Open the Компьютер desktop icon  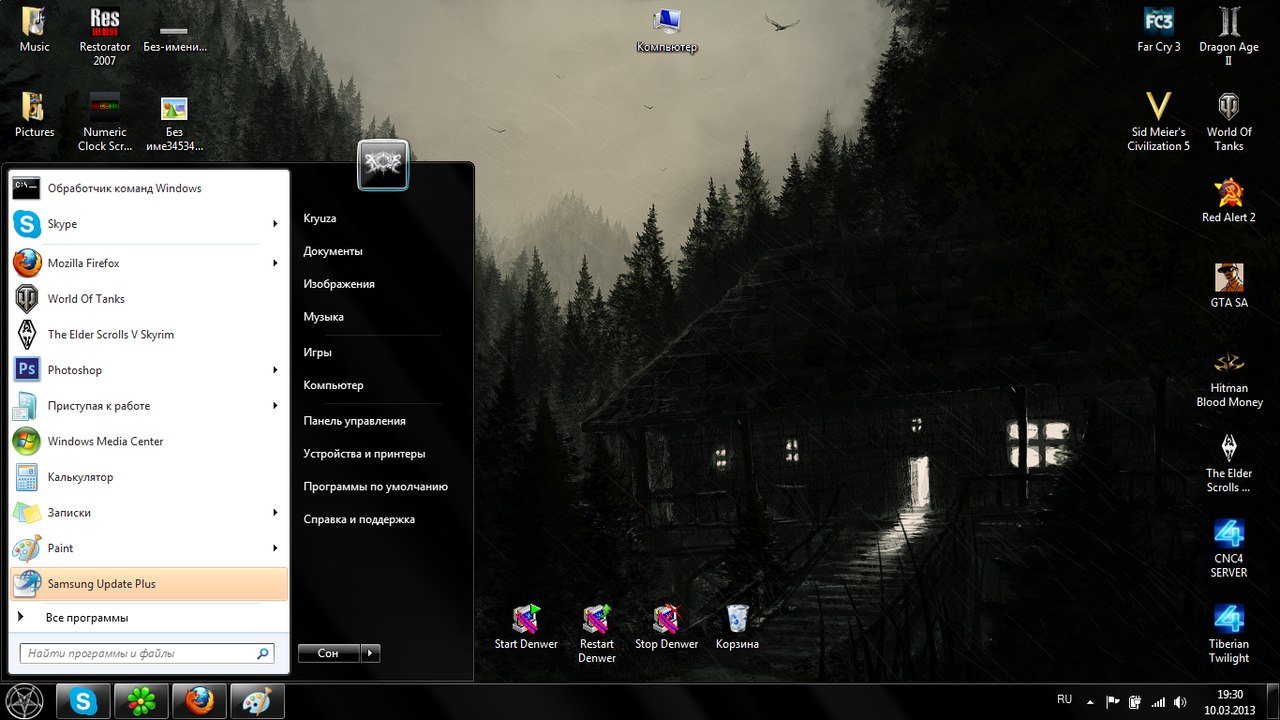pyautogui.click(x=667, y=30)
